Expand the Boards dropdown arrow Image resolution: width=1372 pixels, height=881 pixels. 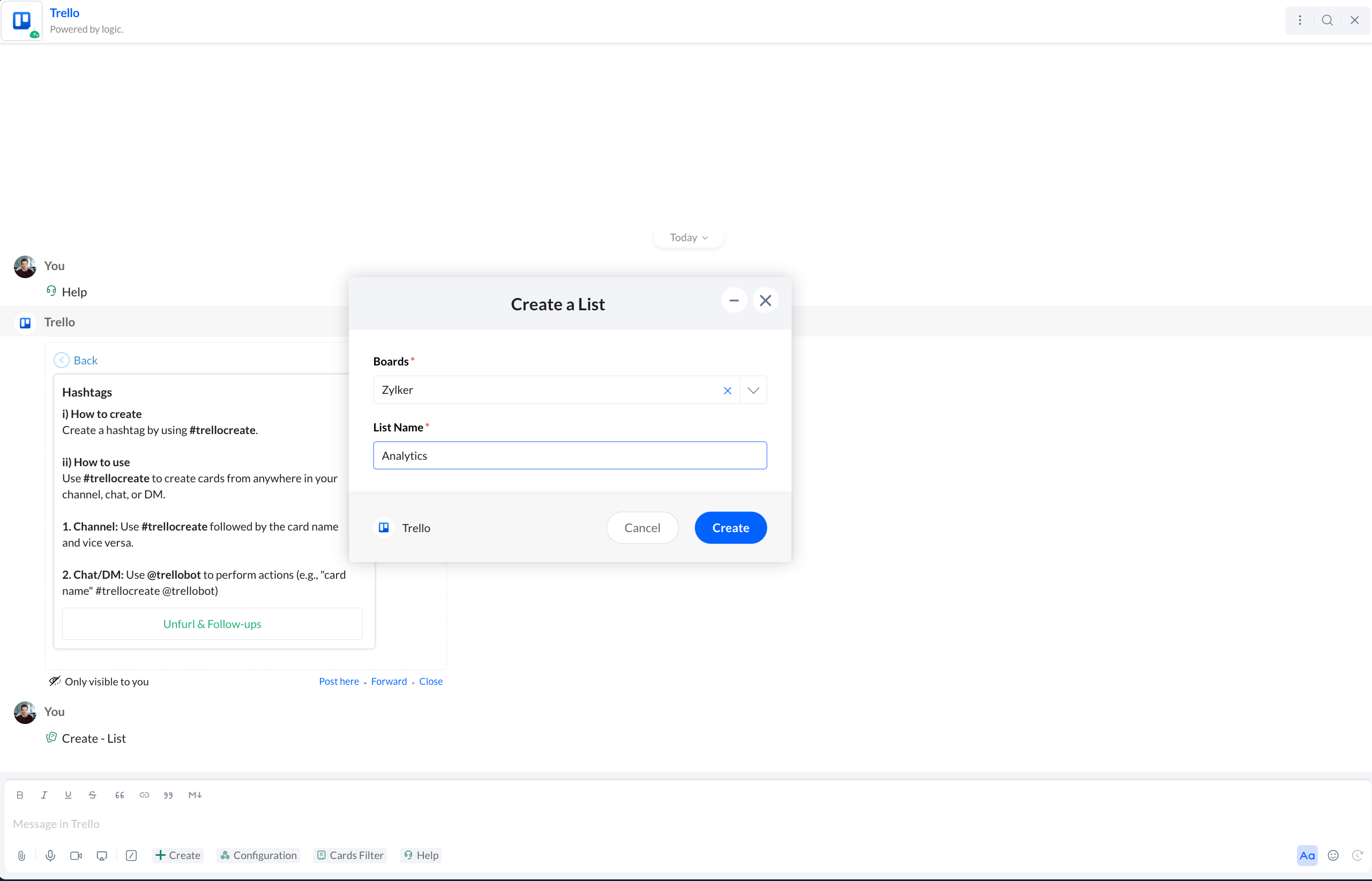point(753,391)
